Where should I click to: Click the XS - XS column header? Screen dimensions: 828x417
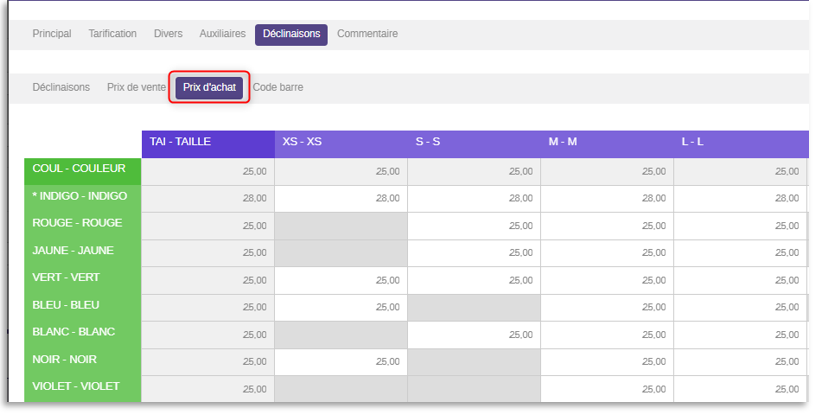(341, 144)
